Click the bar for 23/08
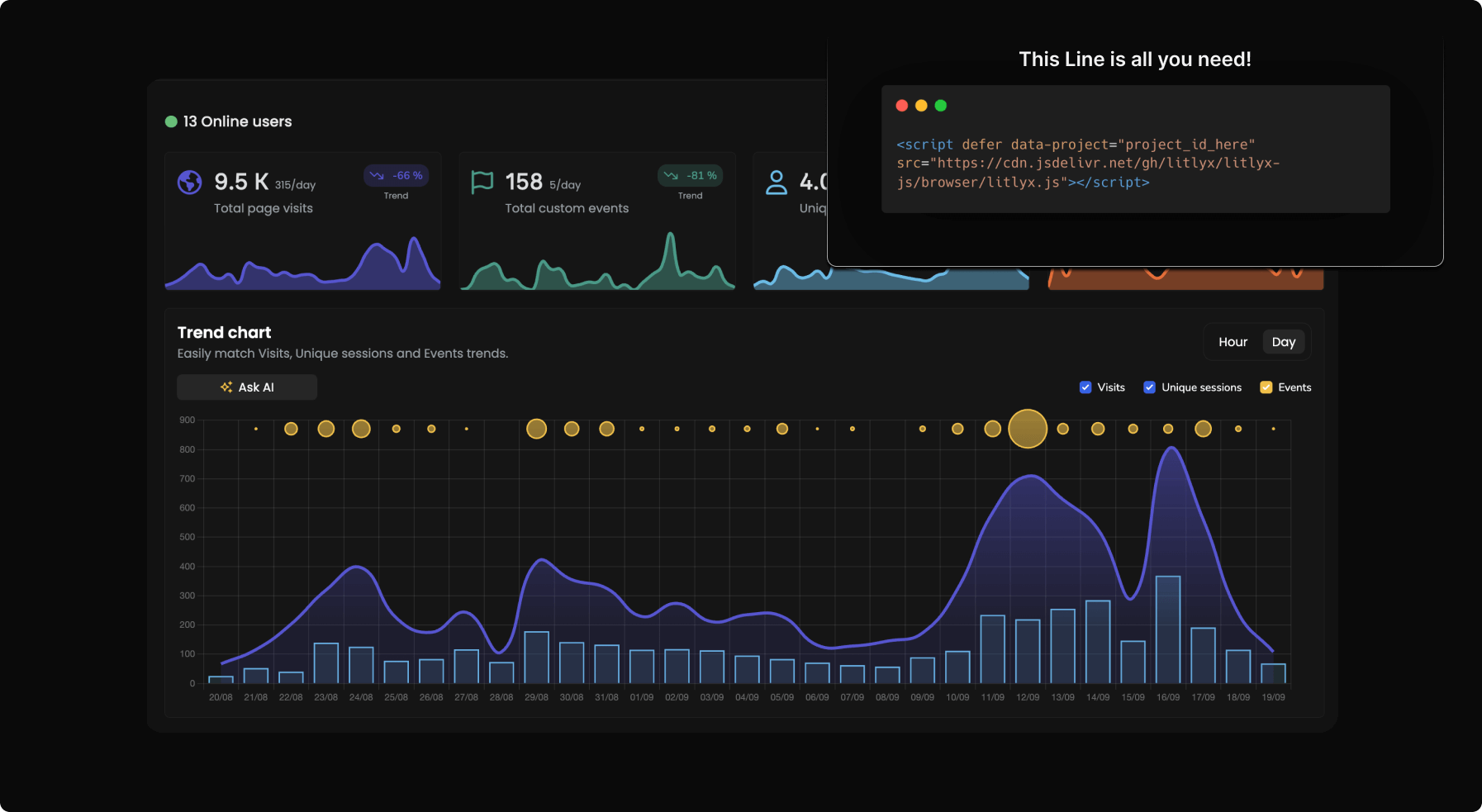The height and width of the screenshot is (812, 1482). pos(326,663)
